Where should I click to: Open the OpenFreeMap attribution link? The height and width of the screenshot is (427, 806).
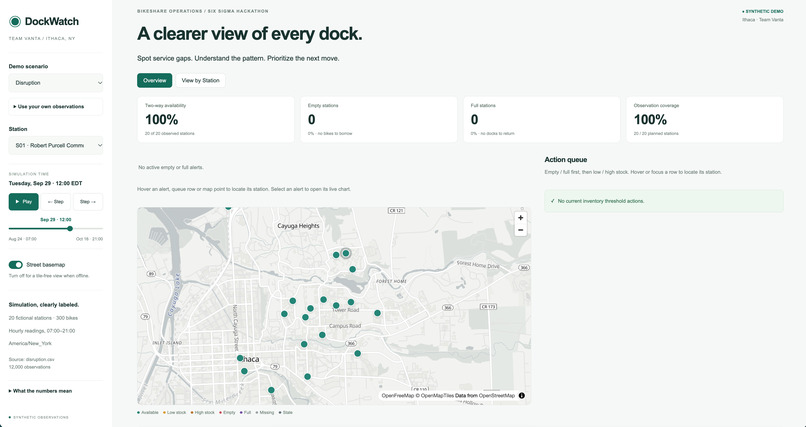tap(398, 396)
